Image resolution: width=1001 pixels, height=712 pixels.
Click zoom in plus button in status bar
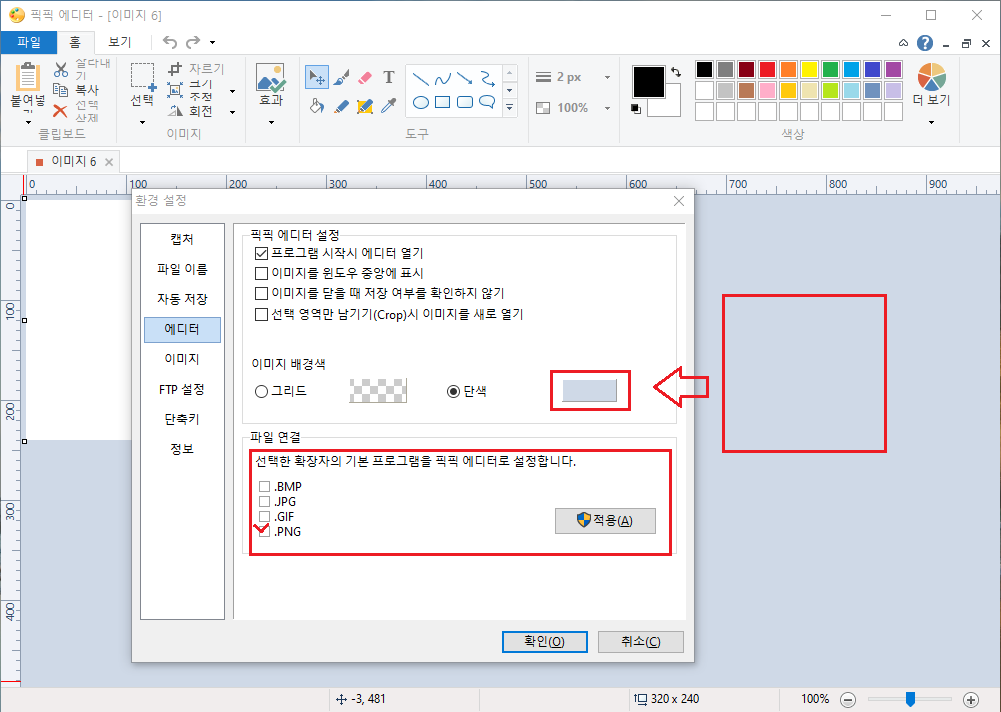pos(970,699)
